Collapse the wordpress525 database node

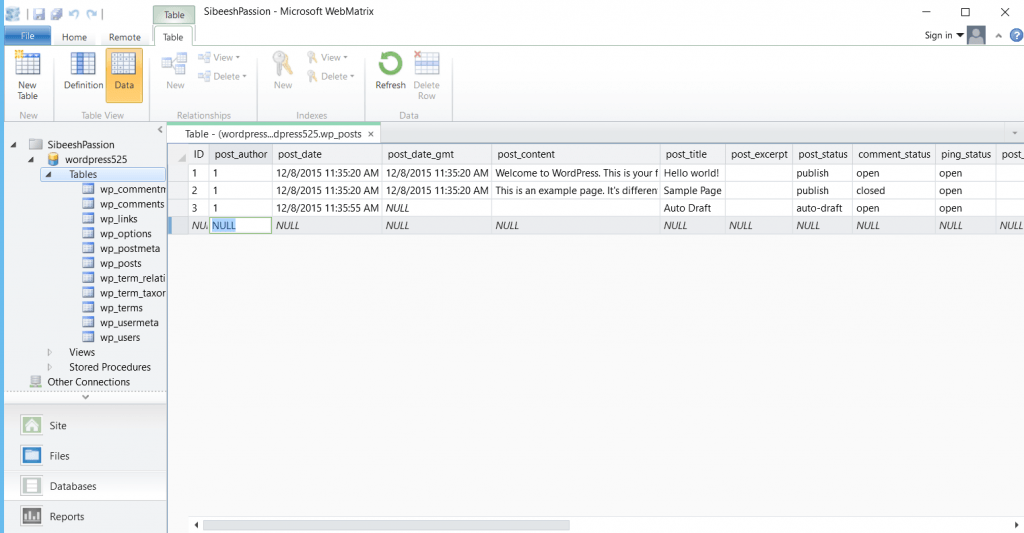[x=31, y=159]
